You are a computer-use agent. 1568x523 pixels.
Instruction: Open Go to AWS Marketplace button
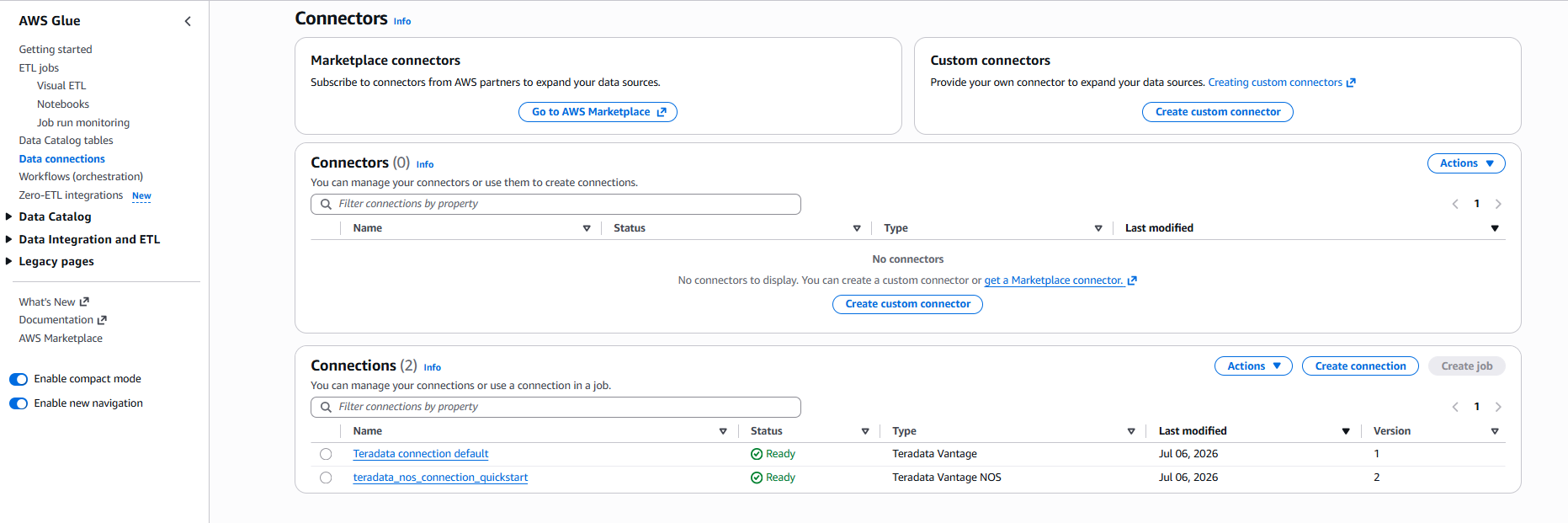[x=598, y=112]
